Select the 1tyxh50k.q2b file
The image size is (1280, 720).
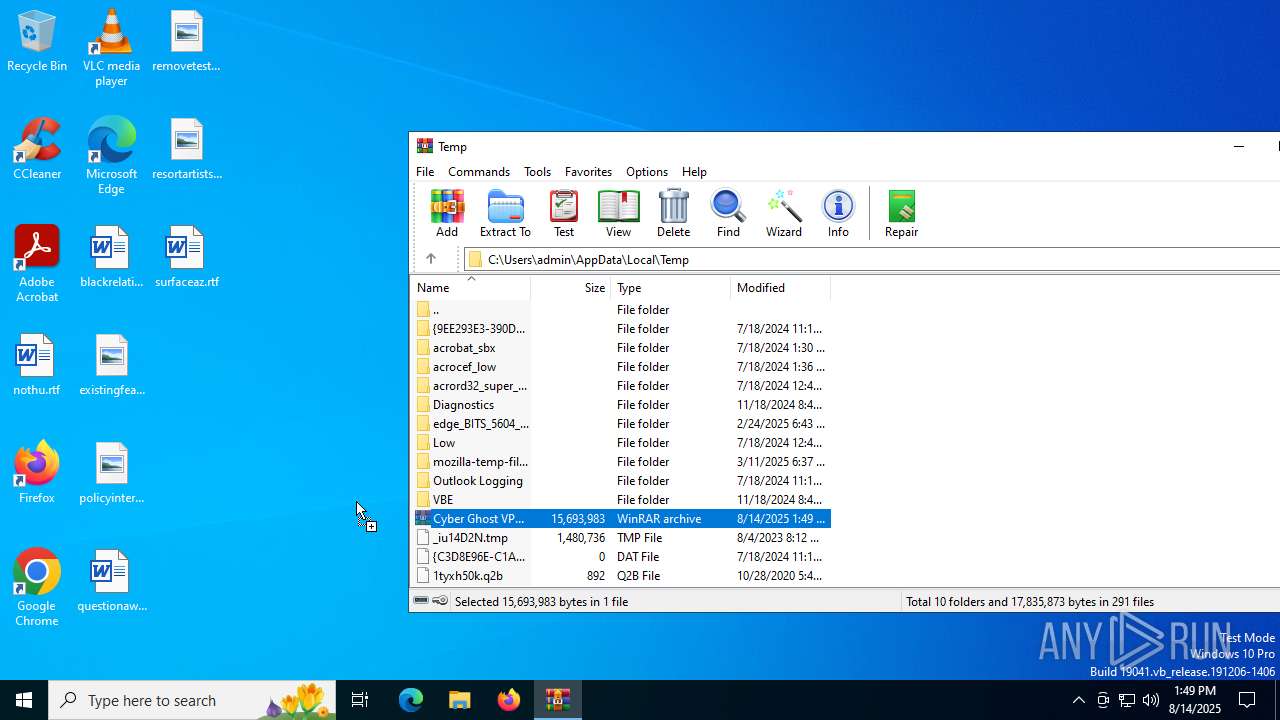coord(622,576)
